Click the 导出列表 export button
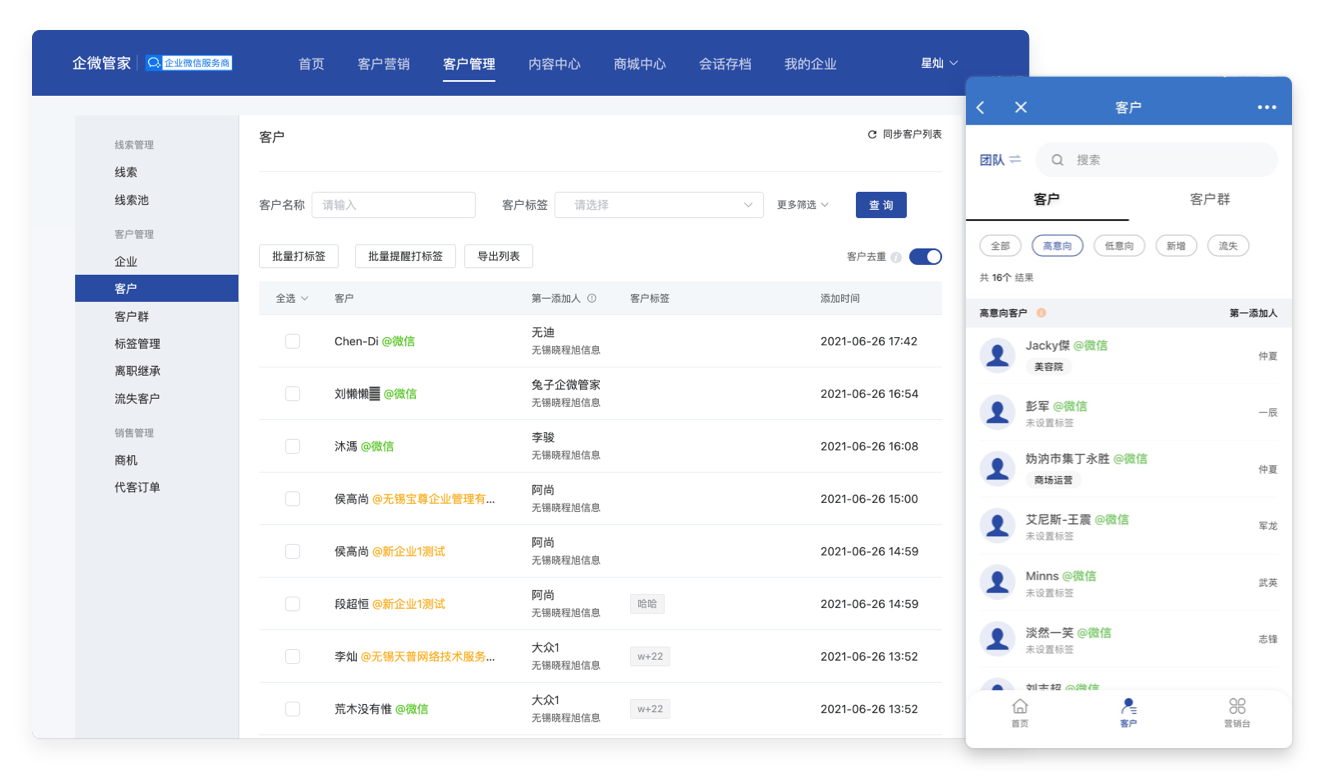This screenshot has height=780, width=1324. (x=498, y=256)
